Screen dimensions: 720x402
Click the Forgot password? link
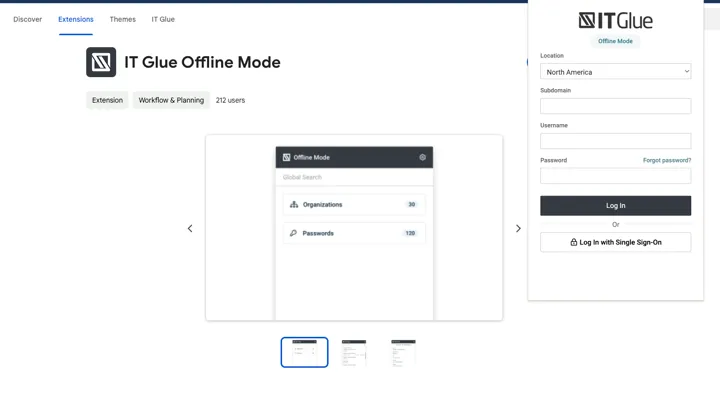click(x=666, y=160)
